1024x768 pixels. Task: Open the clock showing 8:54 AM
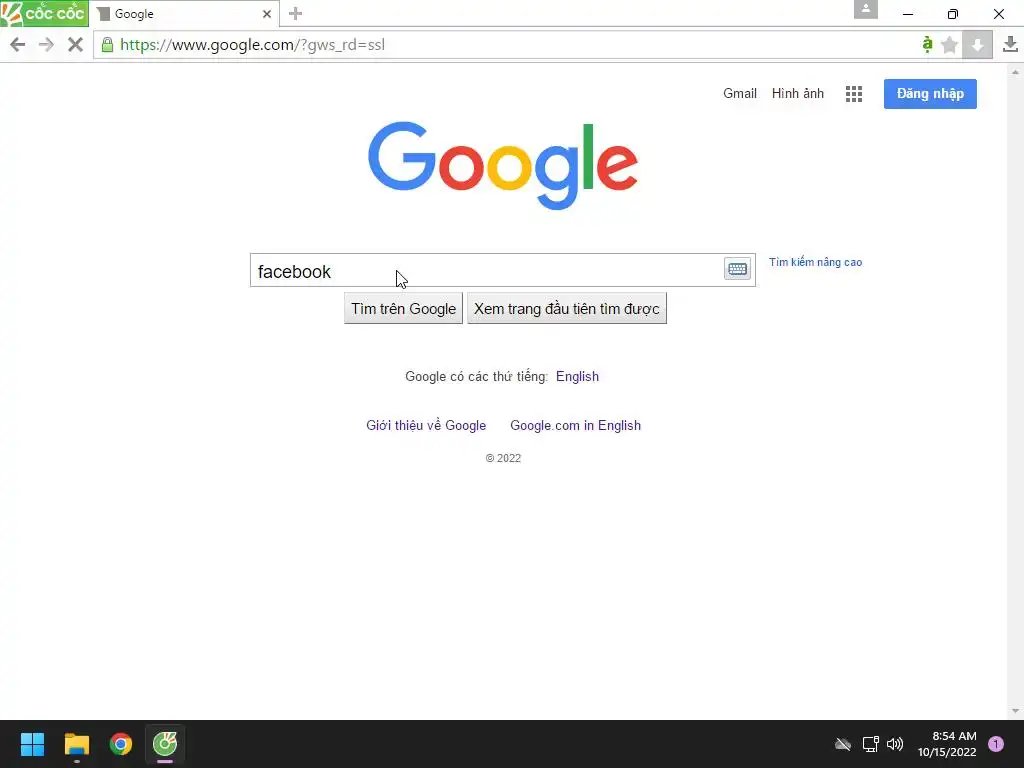tap(947, 744)
